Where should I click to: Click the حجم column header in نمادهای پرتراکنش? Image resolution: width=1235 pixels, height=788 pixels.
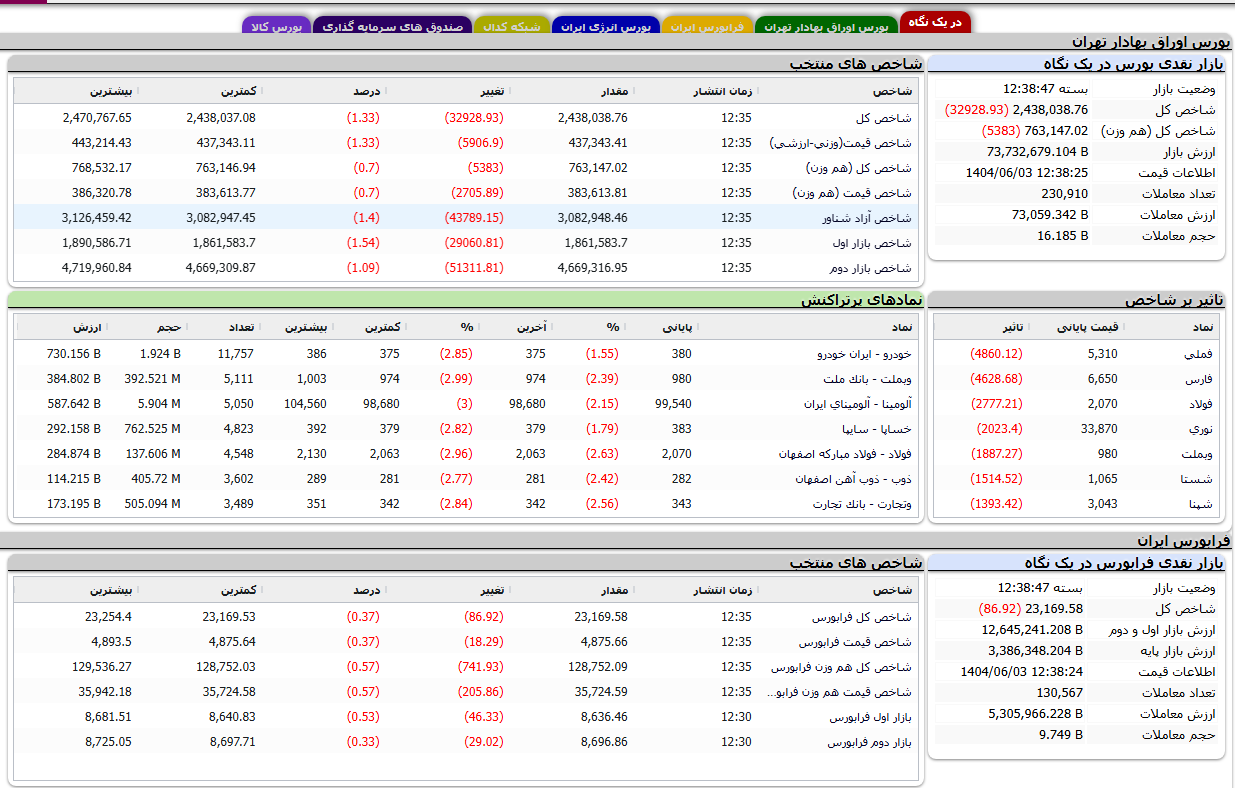coord(168,327)
